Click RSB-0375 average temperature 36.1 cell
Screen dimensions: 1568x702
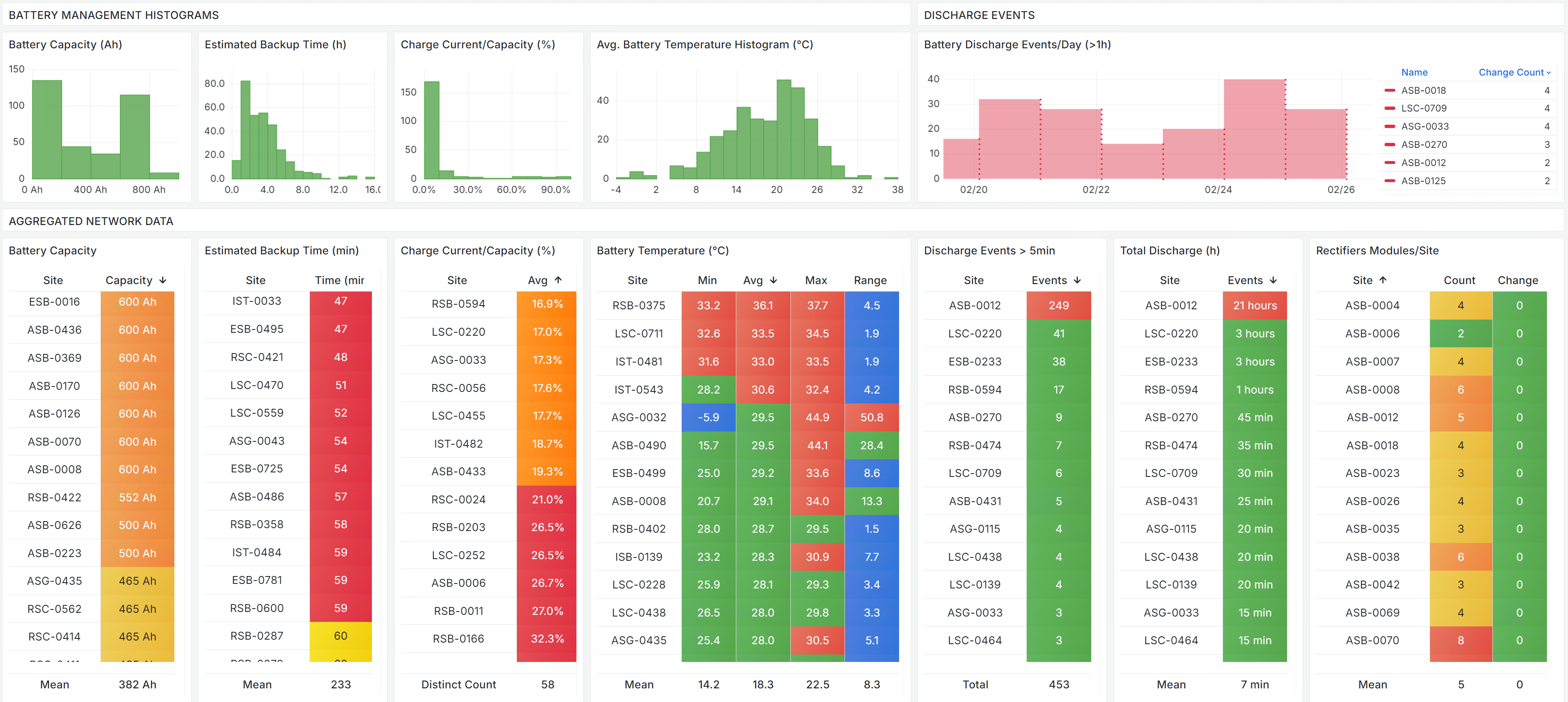pos(763,306)
